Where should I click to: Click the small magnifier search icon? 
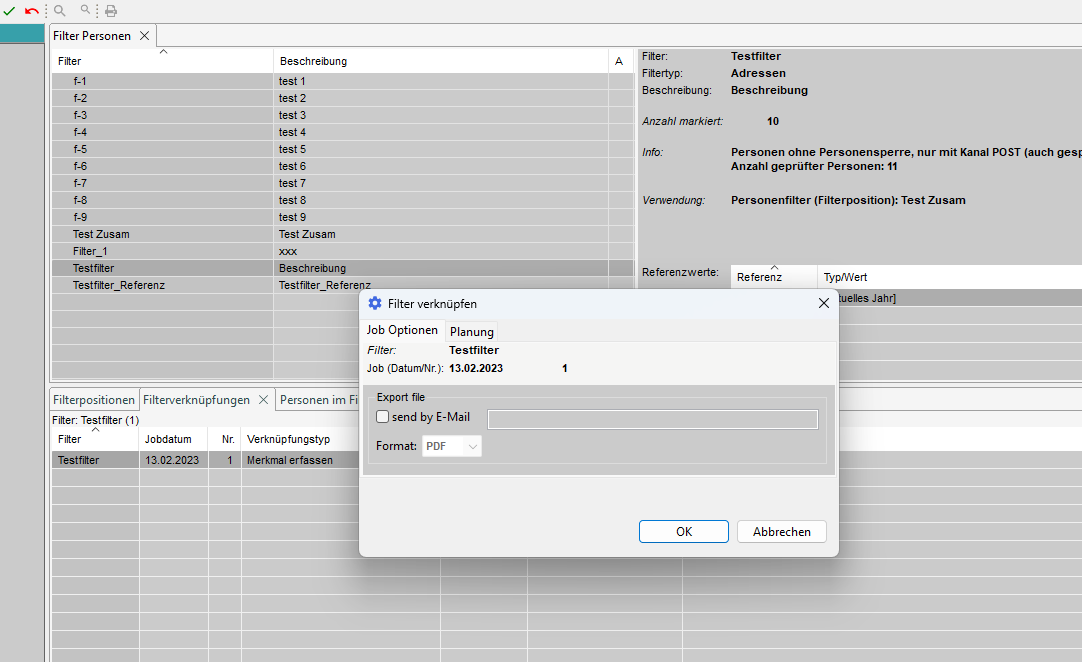87,11
